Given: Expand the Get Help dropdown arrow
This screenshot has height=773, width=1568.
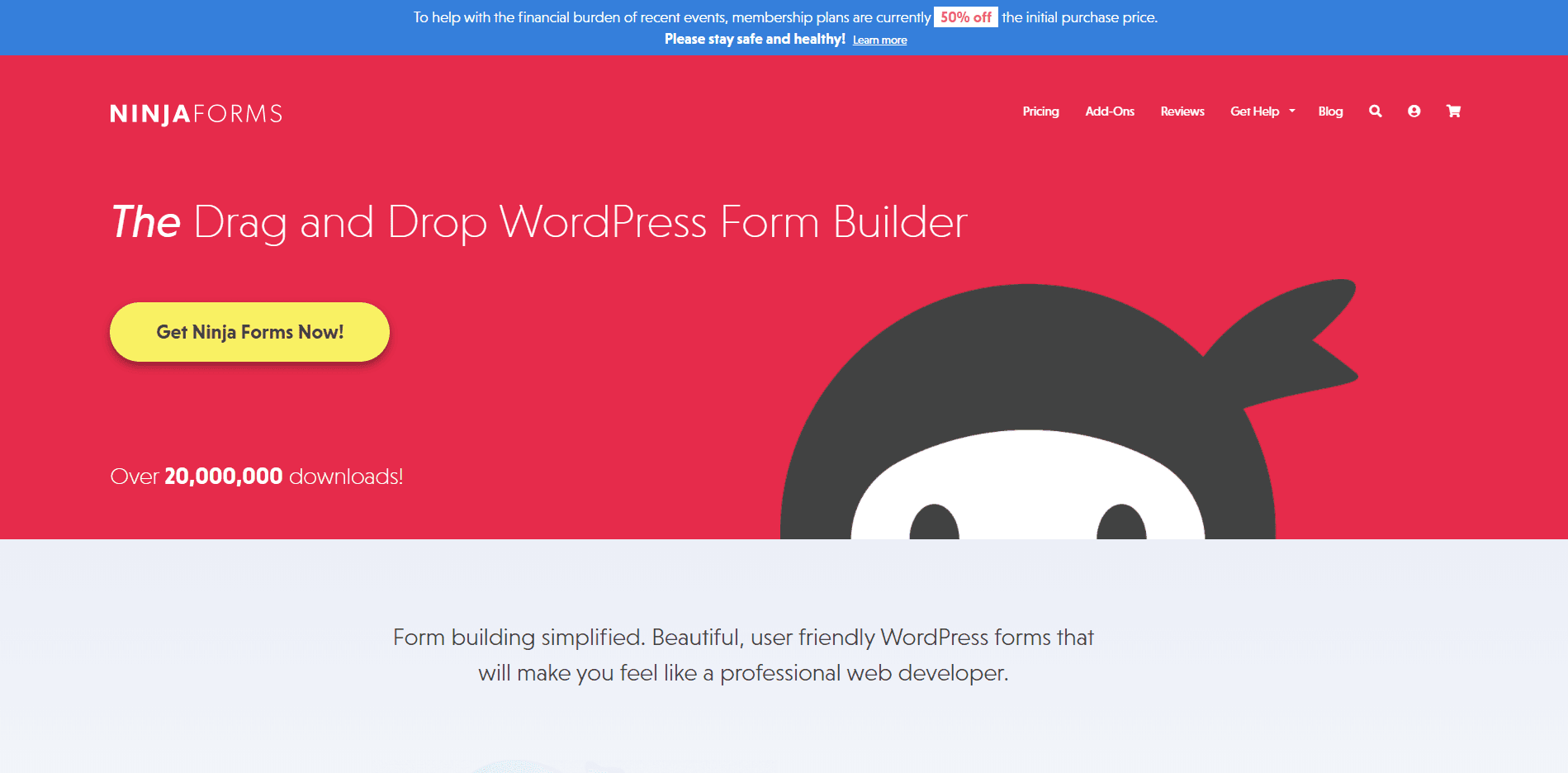Looking at the screenshot, I should pyautogui.click(x=1292, y=111).
